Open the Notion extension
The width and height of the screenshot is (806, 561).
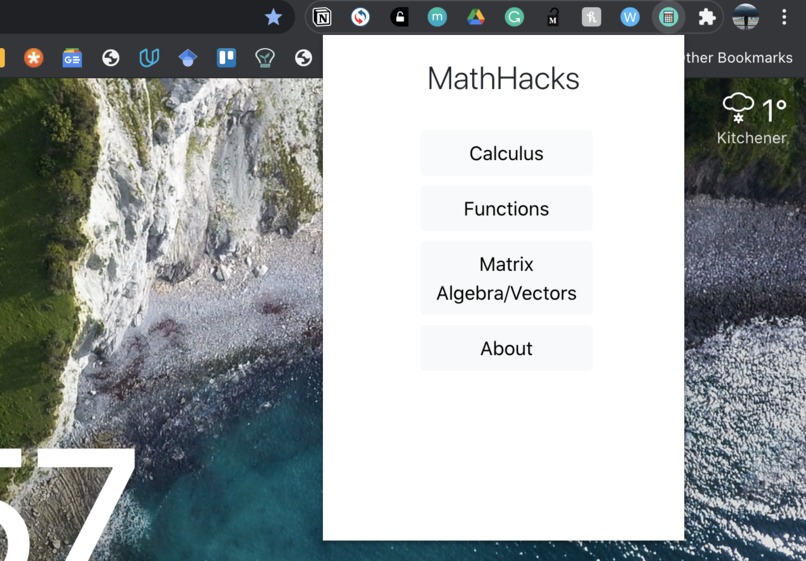tap(322, 17)
